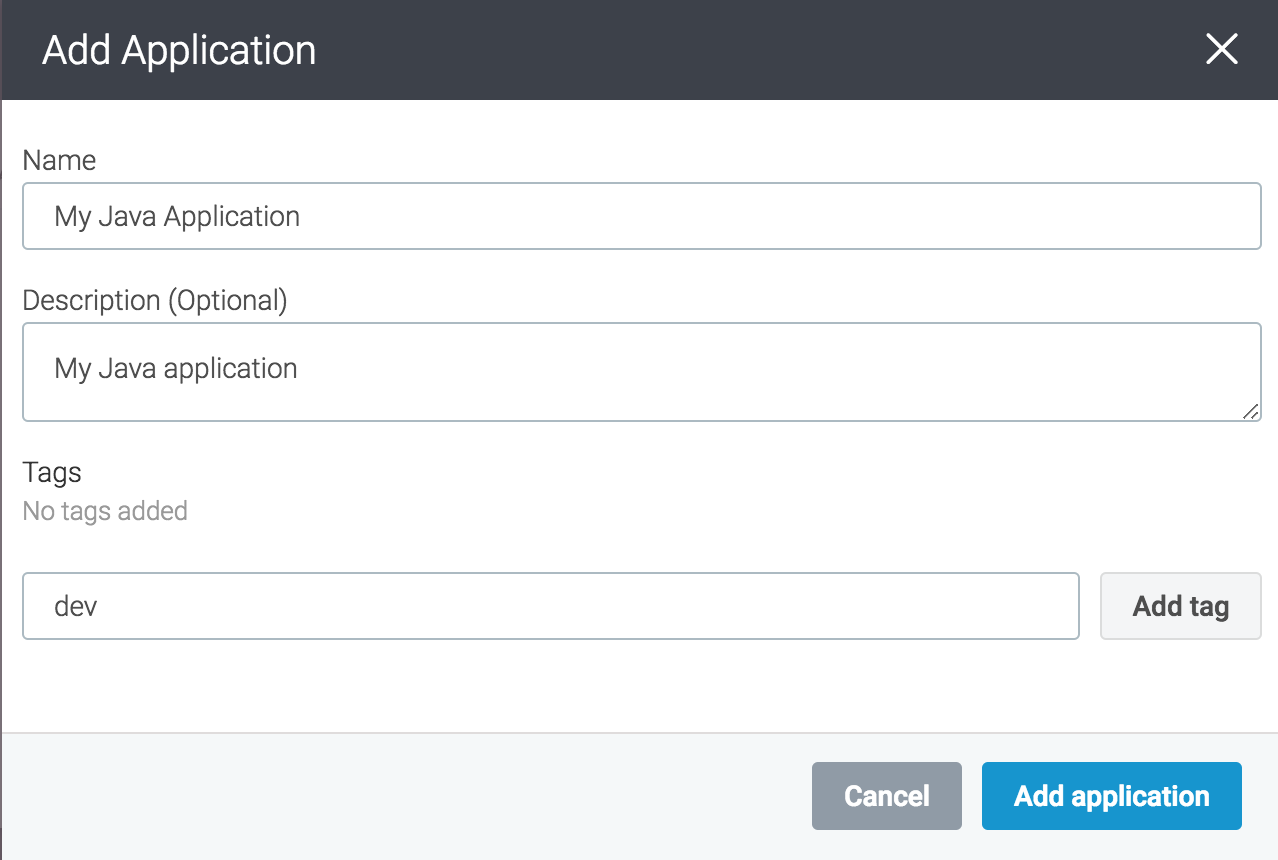Click the No tags added text
This screenshot has width=1278, height=860.
click(x=105, y=511)
